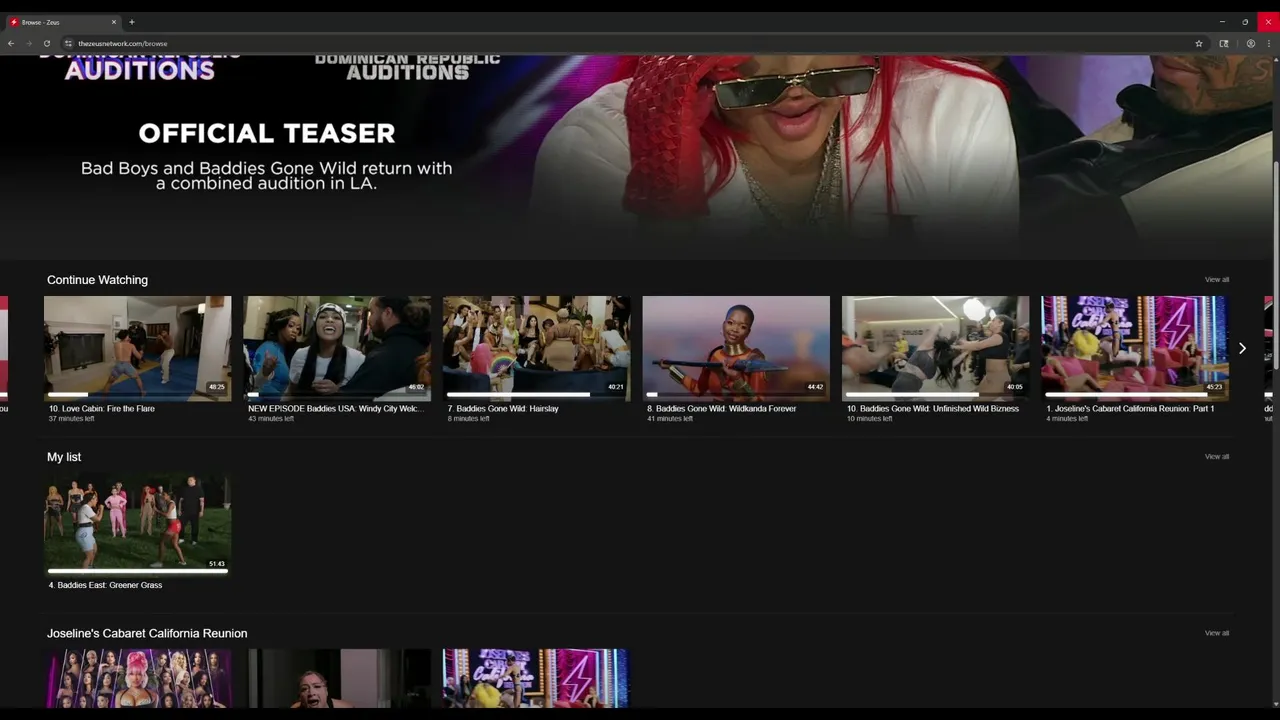1280x720 pixels.
Task: View all Joseline's Cabaret California Reunion
Action: [1217, 633]
